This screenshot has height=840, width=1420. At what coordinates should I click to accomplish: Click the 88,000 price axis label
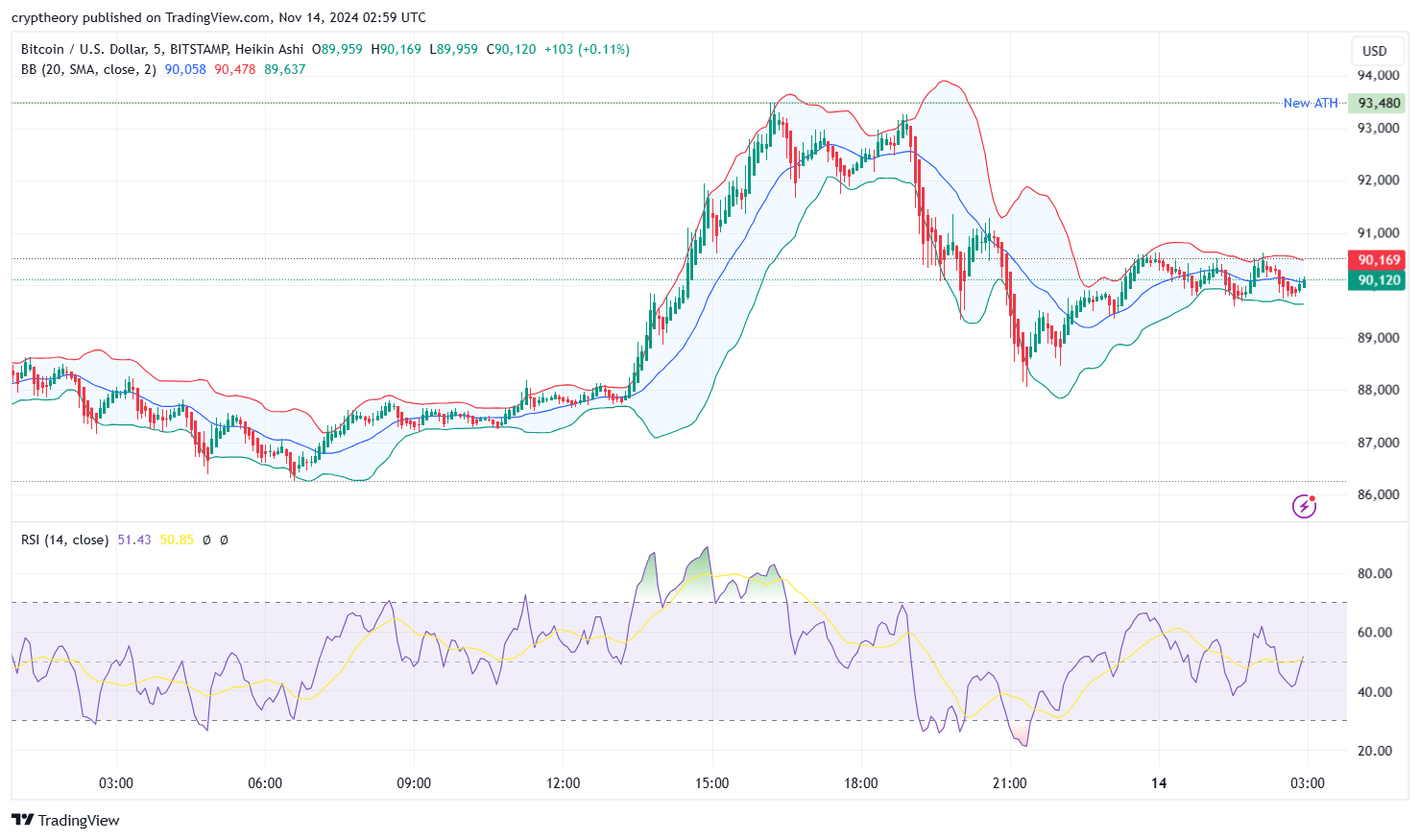coord(1378,391)
